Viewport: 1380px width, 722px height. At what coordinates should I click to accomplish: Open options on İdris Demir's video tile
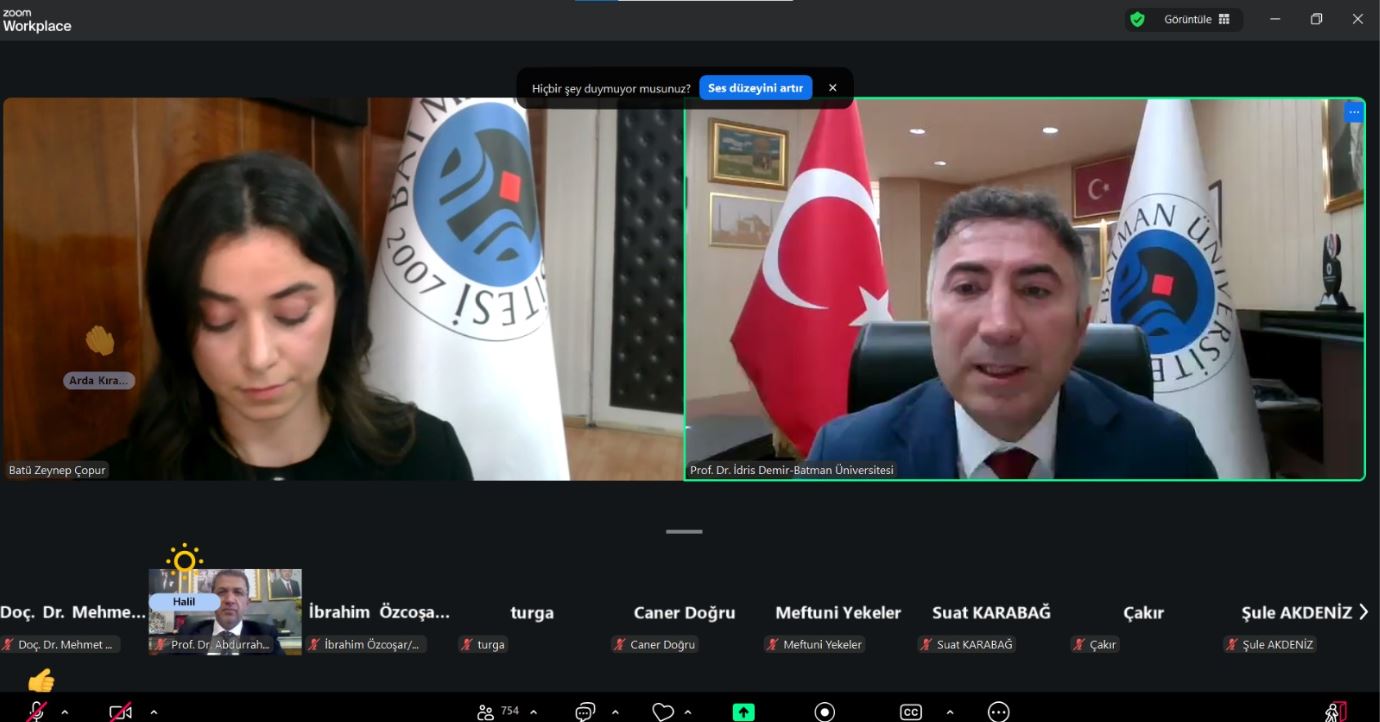pos(1354,111)
